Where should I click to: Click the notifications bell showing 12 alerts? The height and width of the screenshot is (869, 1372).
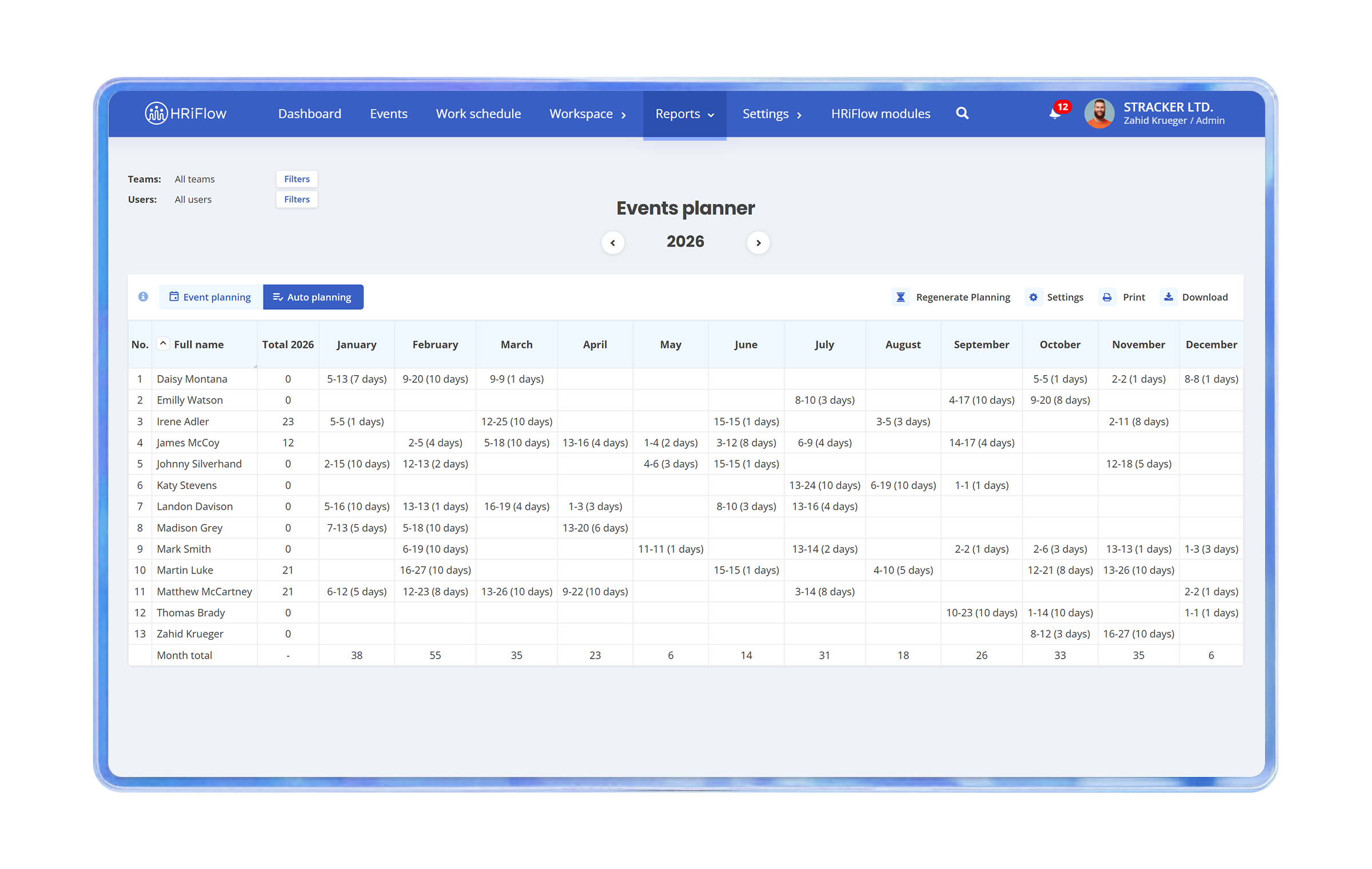click(1055, 113)
